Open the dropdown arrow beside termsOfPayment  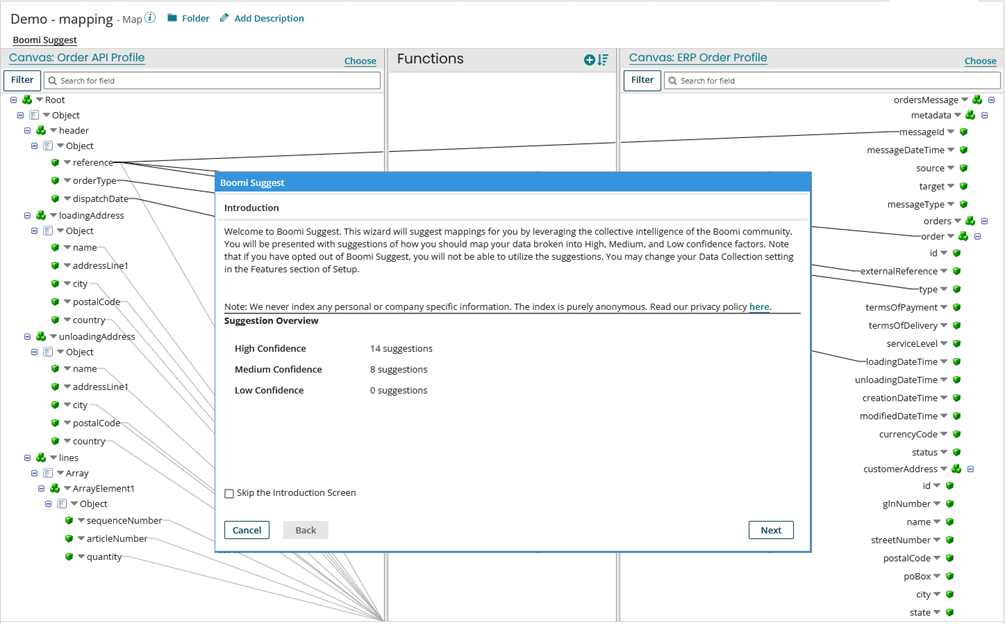(943, 308)
